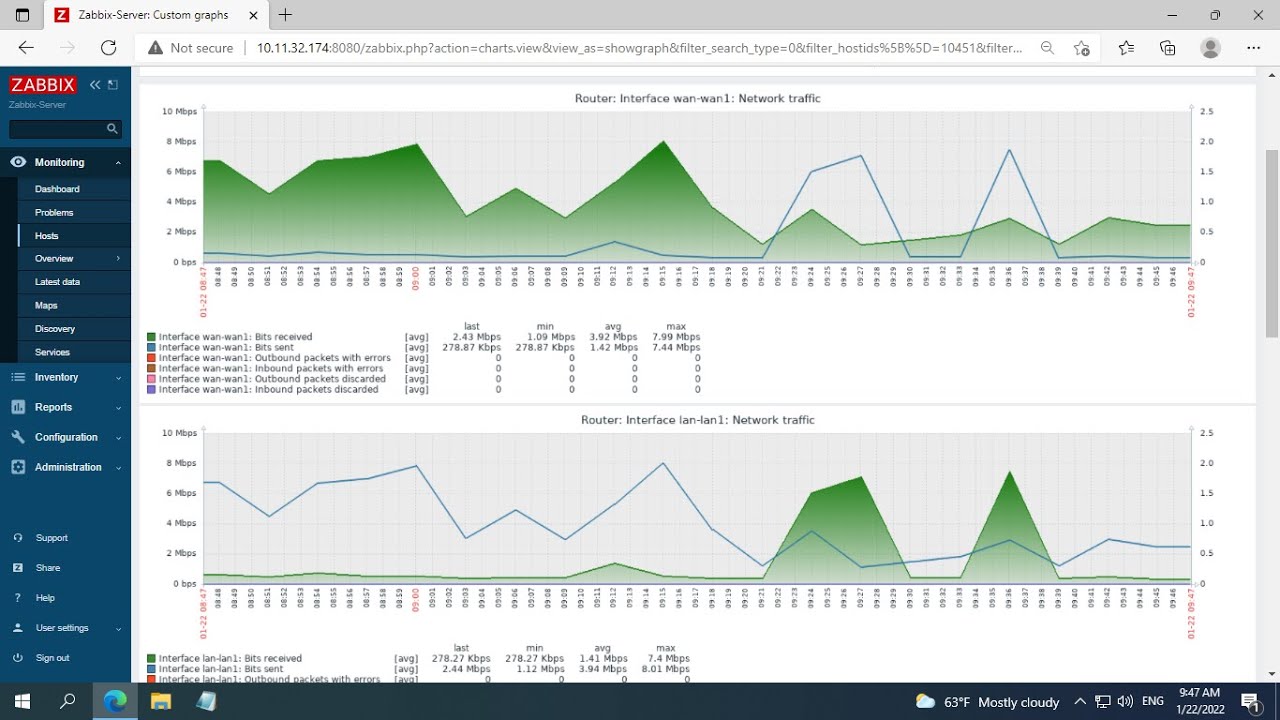1280x720 pixels.
Task: Click the zoom magnifier icon in the address bar
Action: coord(1047,48)
